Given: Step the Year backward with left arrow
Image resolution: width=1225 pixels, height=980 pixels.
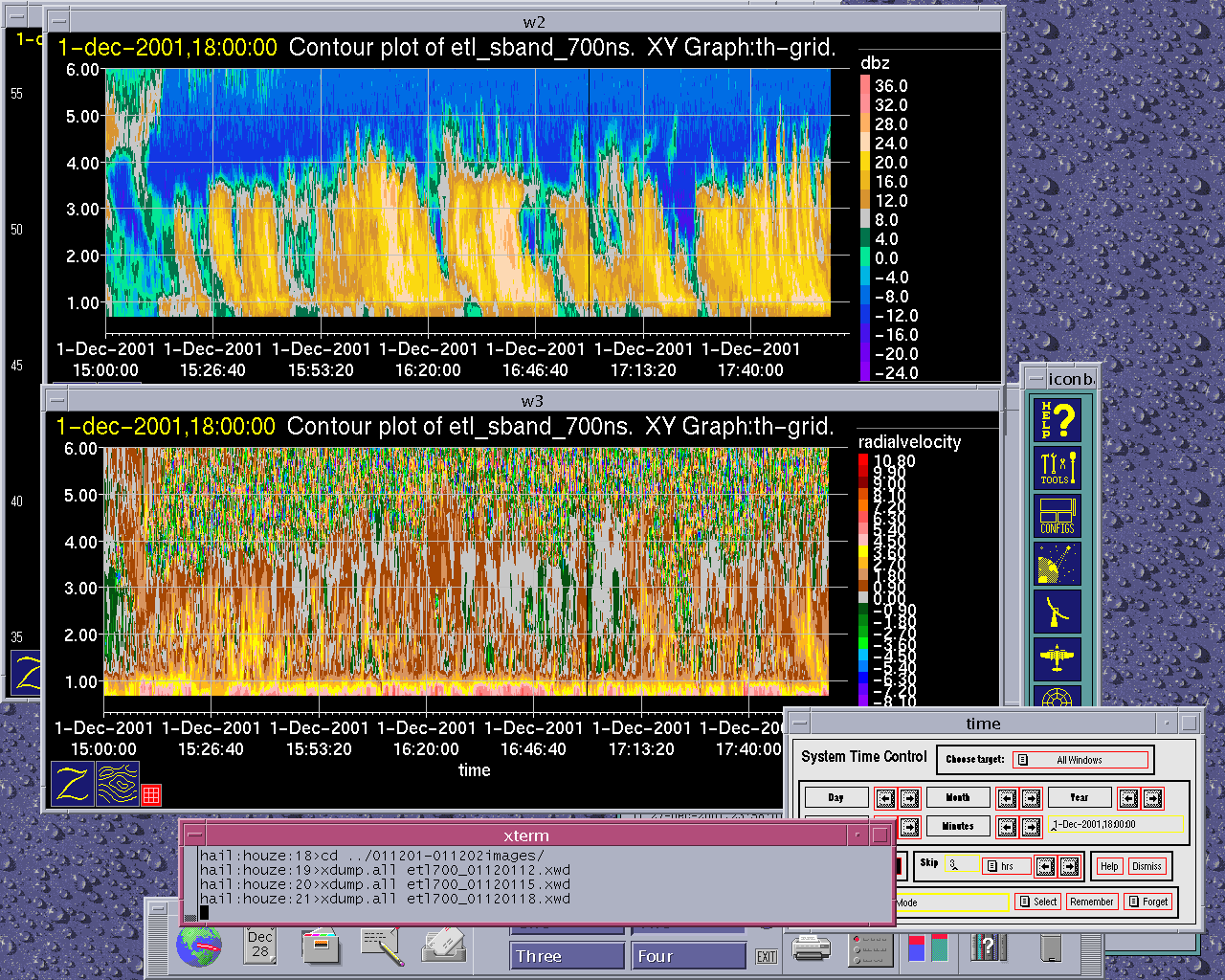Looking at the screenshot, I should click(x=1128, y=798).
